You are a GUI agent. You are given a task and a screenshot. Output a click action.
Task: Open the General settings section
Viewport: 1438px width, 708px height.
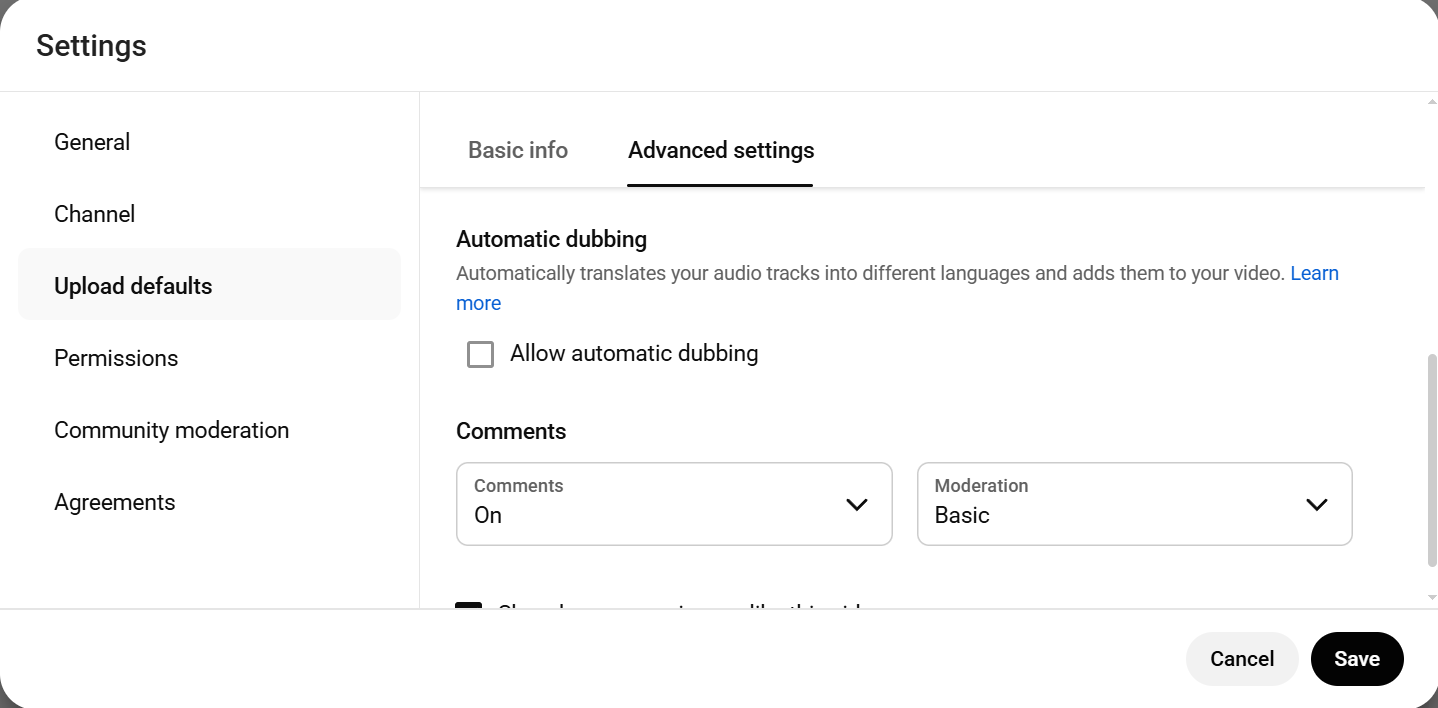(x=92, y=141)
